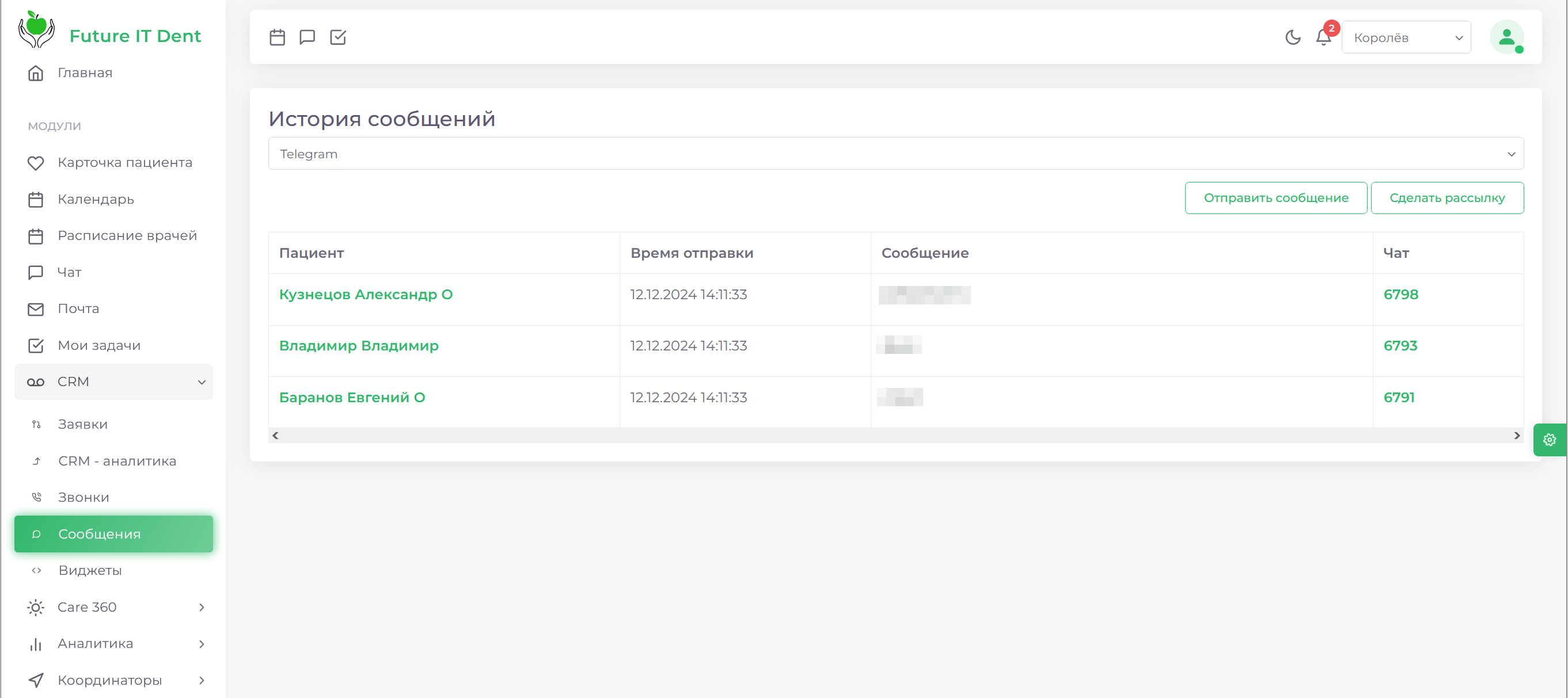Toggle dark mode moon icon
Viewport: 1568px width, 698px height.
tap(1293, 37)
